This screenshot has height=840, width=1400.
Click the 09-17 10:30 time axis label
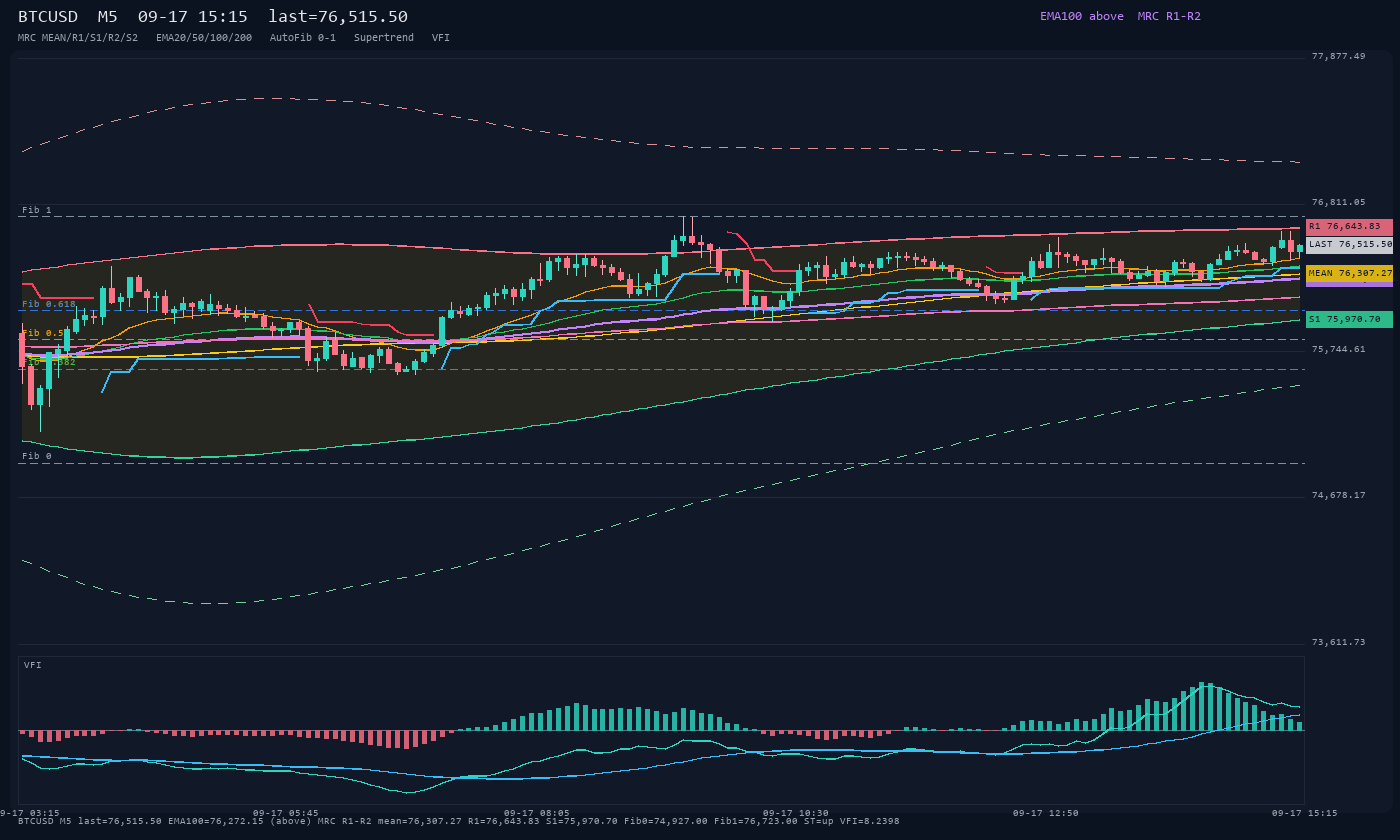click(795, 814)
